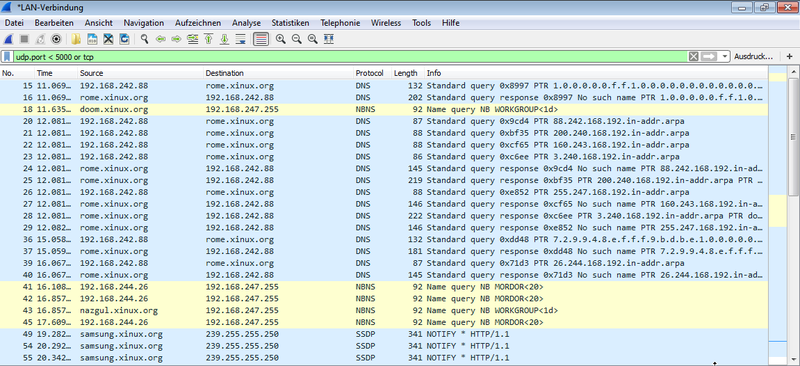Screen dimensions: 800x366
Task: Save the capture file
Action: pyautogui.click(x=92, y=39)
